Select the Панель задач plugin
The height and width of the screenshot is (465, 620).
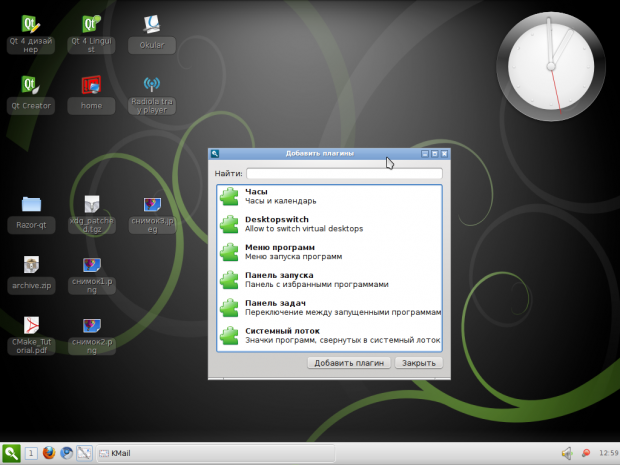tap(329, 308)
